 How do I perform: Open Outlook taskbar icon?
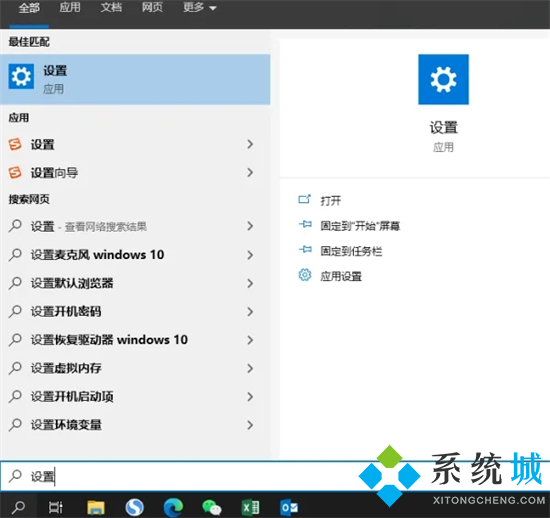(x=289, y=507)
